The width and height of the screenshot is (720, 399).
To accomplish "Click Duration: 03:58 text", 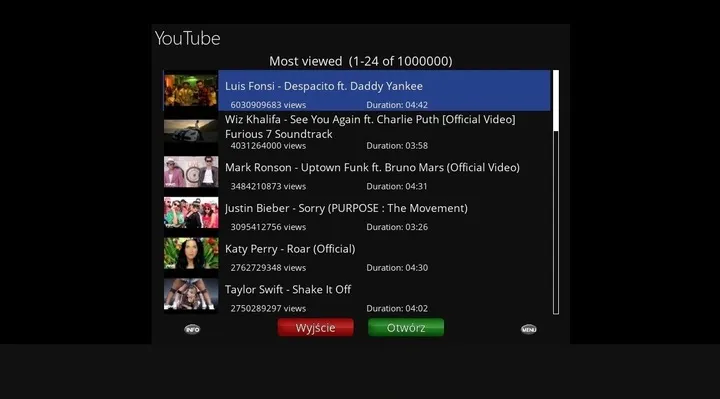I will [397, 146].
